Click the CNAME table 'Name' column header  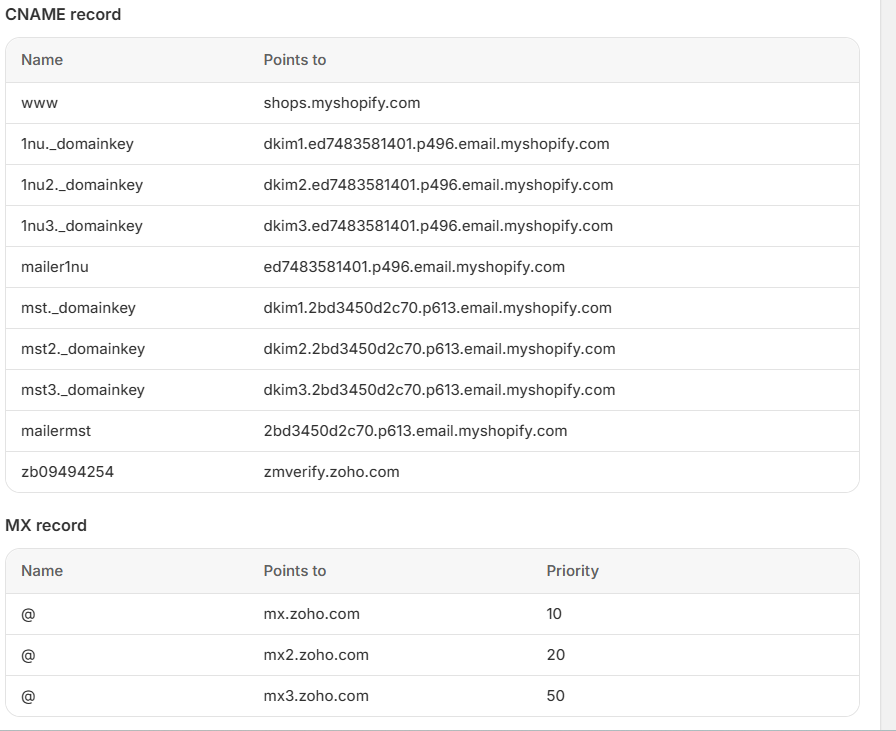pyautogui.click(x=42, y=60)
